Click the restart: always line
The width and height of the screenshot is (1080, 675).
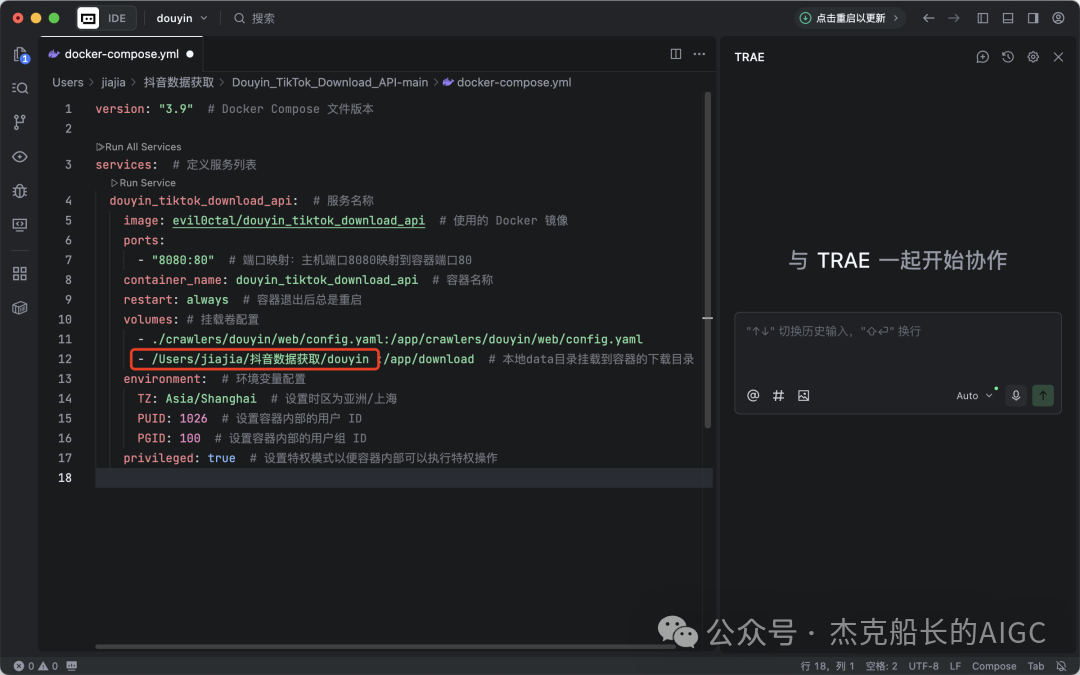(x=176, y=300)
